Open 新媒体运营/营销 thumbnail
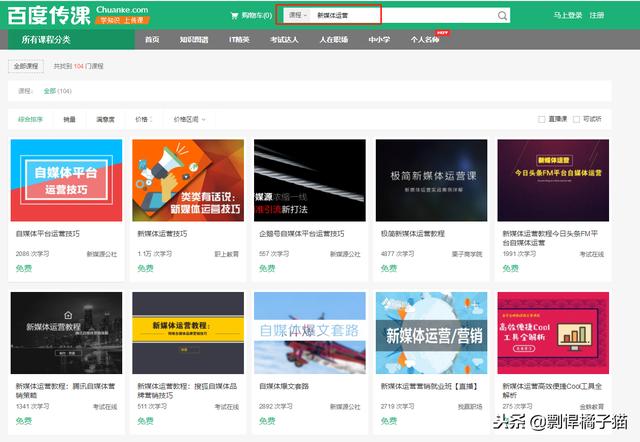The image size is (640, 442). [431, 333]
